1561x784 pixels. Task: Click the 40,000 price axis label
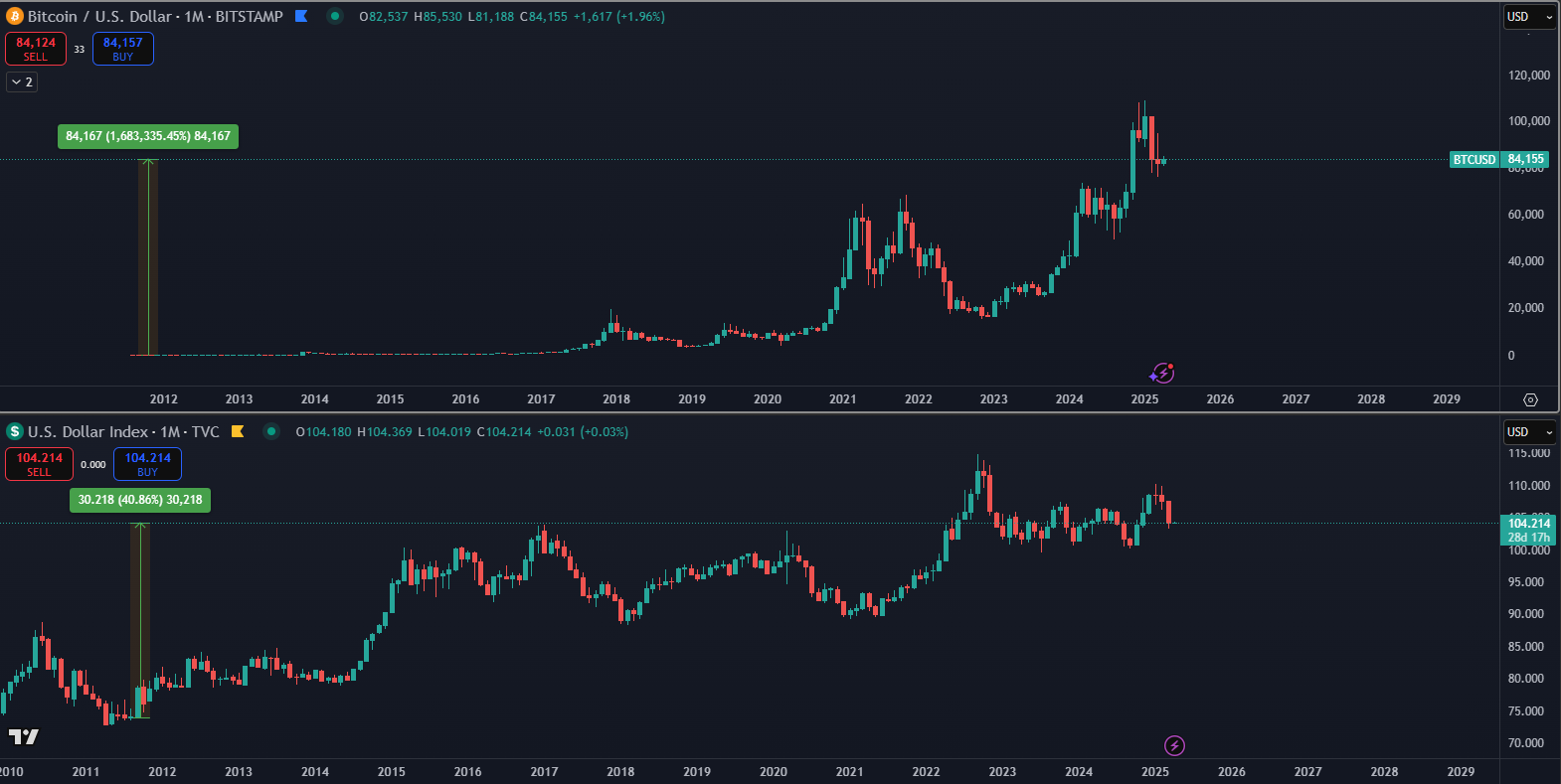(x=1526, y=261)
